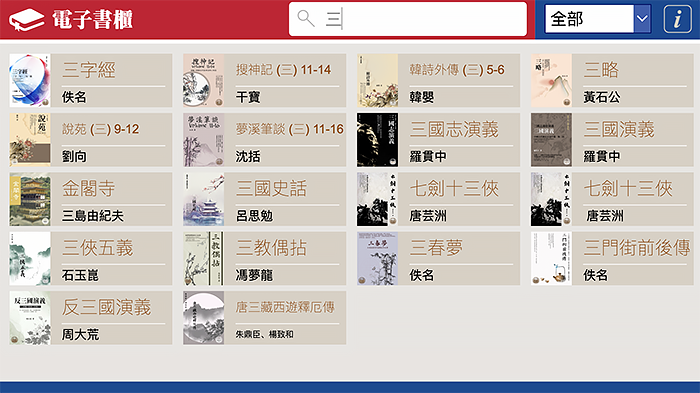Open the 三俠五義 book cover
This screenshot has height=393, width=700.
[30, 259]
